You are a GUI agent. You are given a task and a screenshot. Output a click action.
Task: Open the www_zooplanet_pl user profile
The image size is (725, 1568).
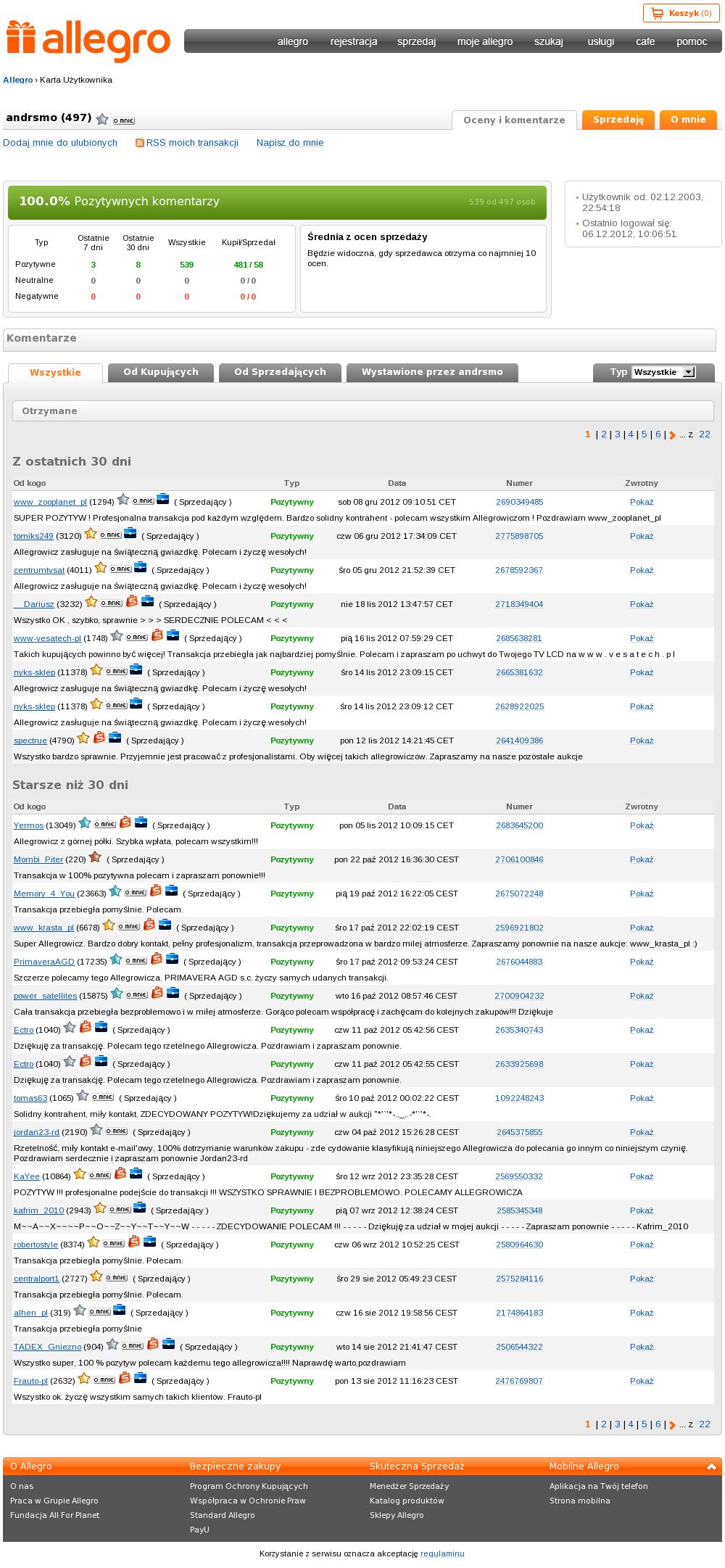pos(50,502)
